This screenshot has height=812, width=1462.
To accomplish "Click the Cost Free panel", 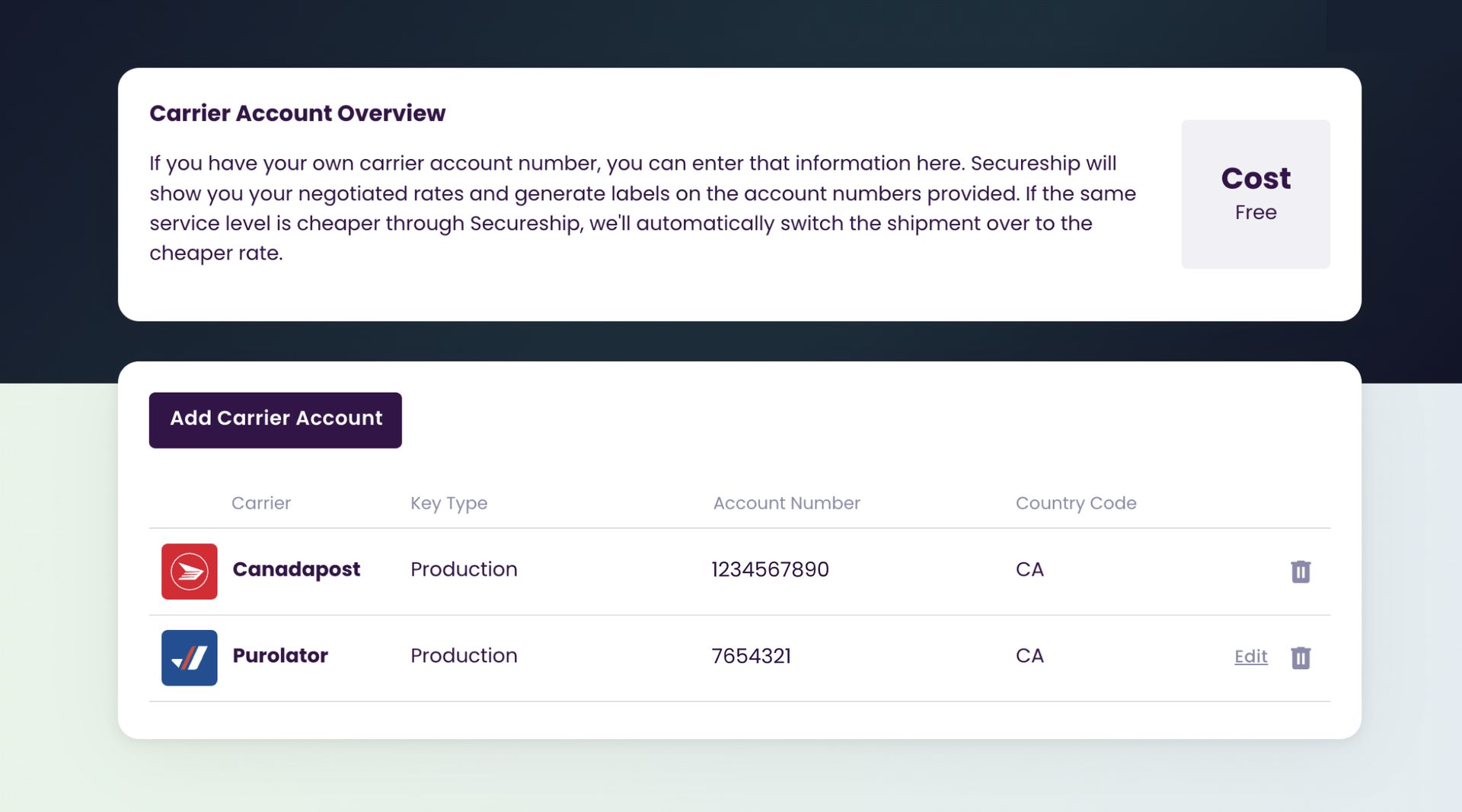I will [1256, 194].
